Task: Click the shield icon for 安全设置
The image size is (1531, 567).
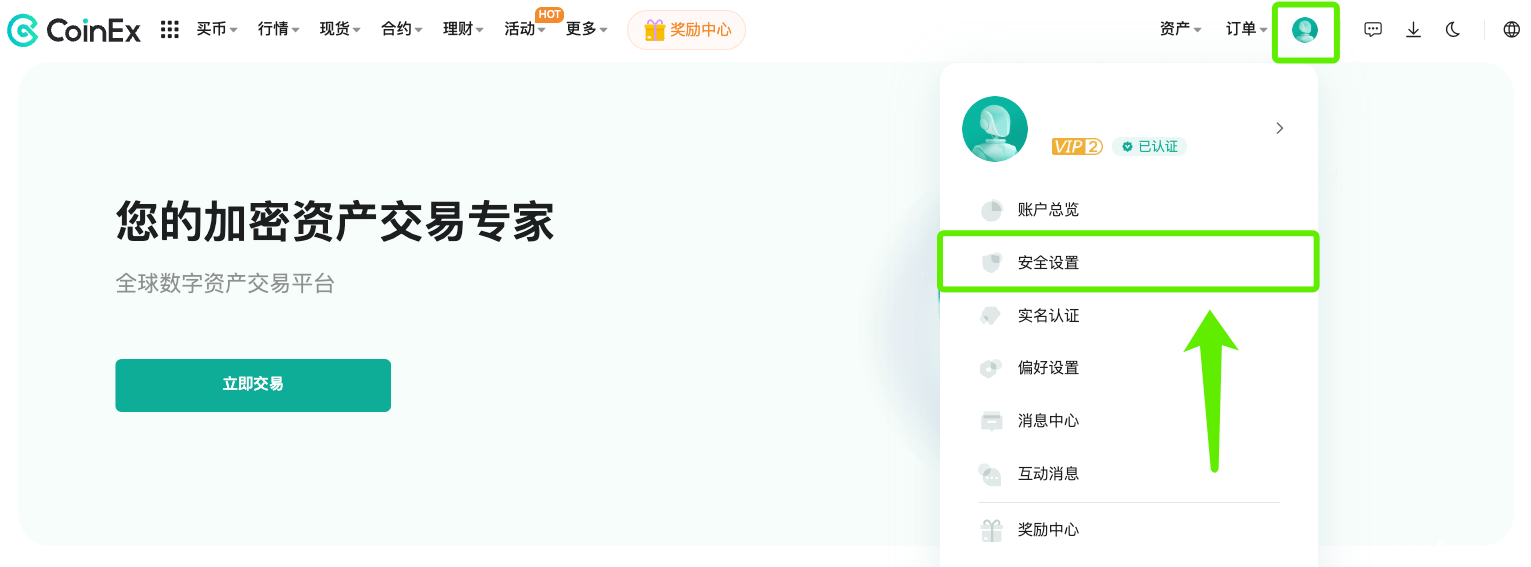Action: point(991,263)
